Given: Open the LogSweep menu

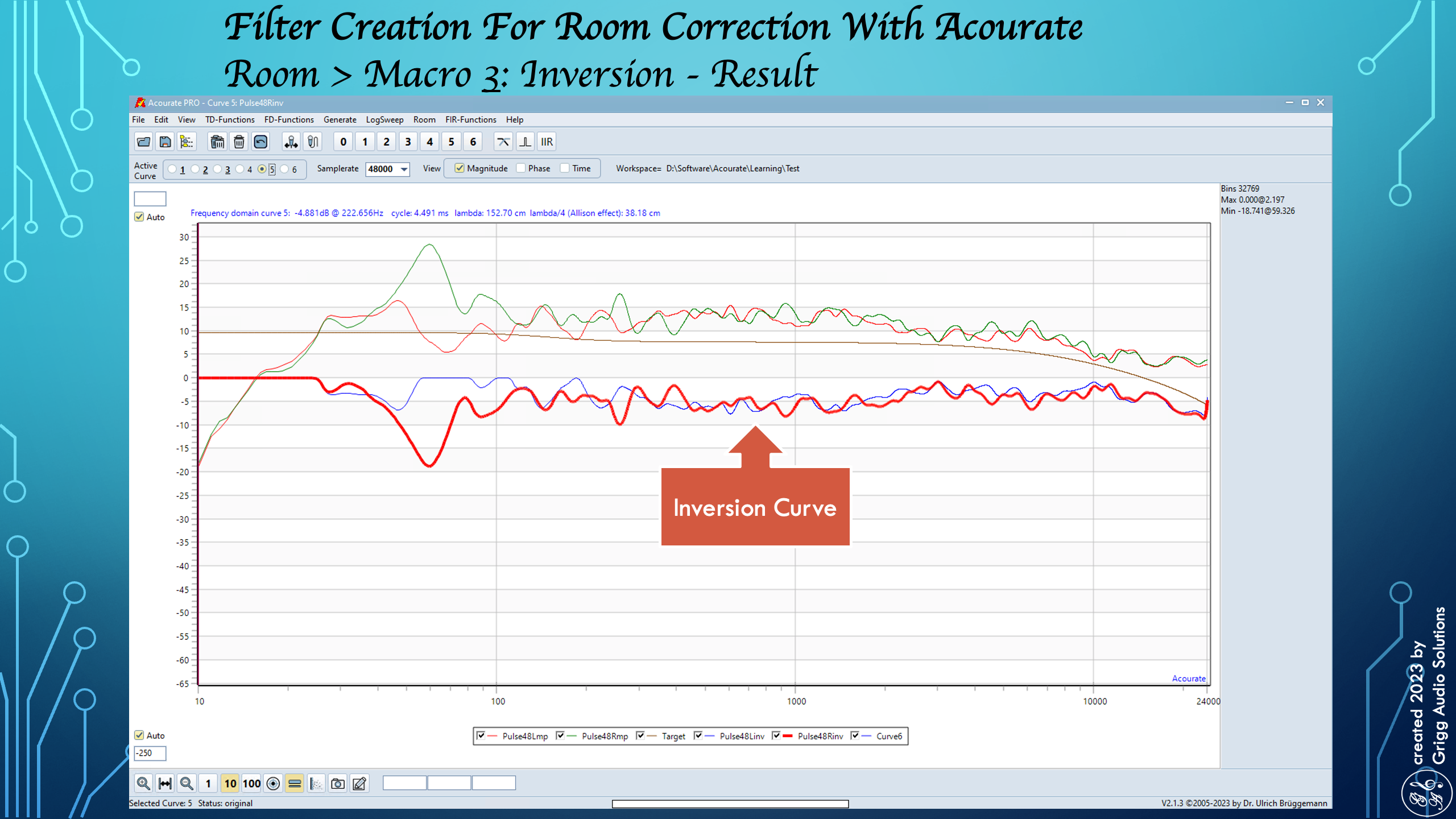Looking at the screenshot, I should point(384,119).
